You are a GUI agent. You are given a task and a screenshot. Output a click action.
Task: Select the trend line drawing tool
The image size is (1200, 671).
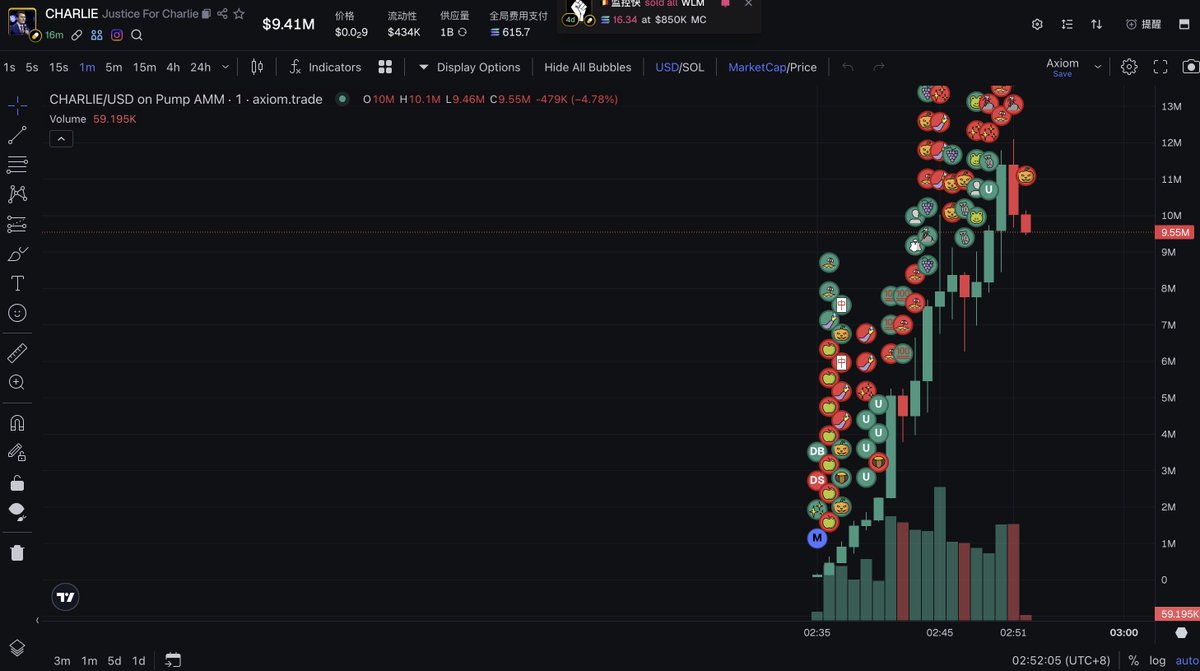17,135
